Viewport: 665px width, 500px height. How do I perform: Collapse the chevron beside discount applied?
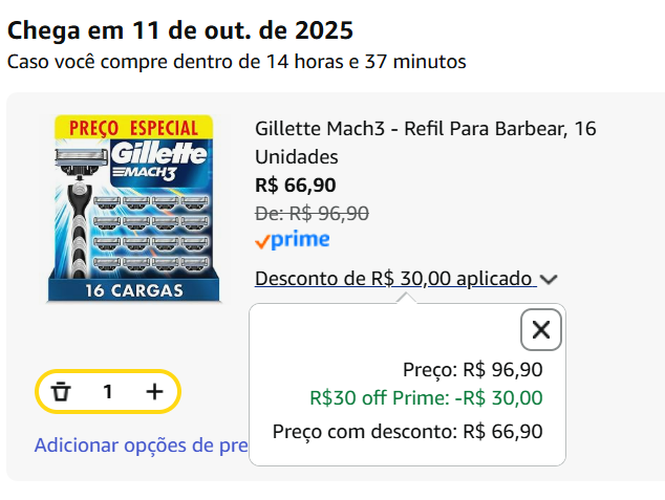tap(548, 280)
